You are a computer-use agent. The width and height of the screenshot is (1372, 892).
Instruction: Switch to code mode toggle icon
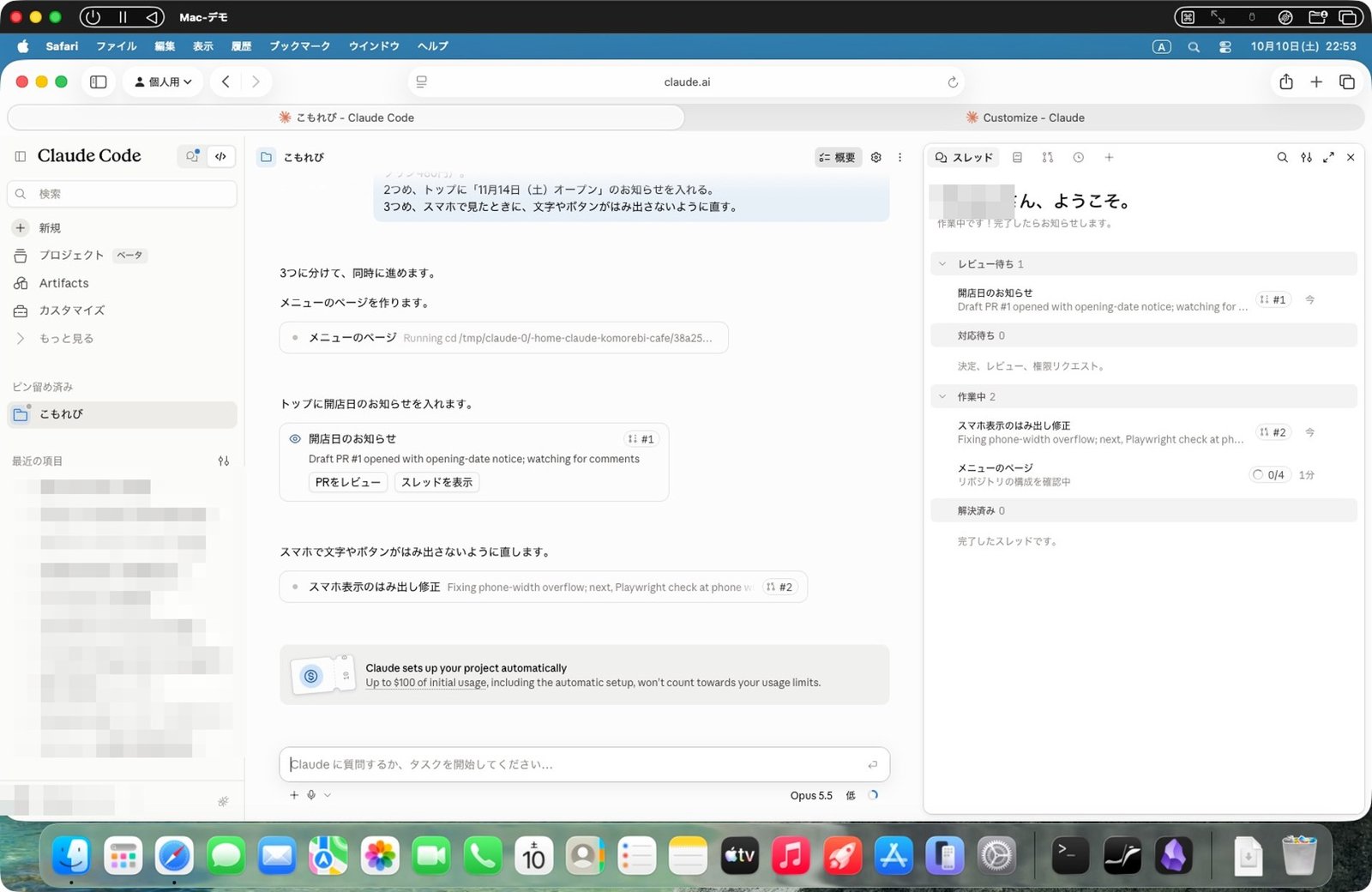point(220,156)
